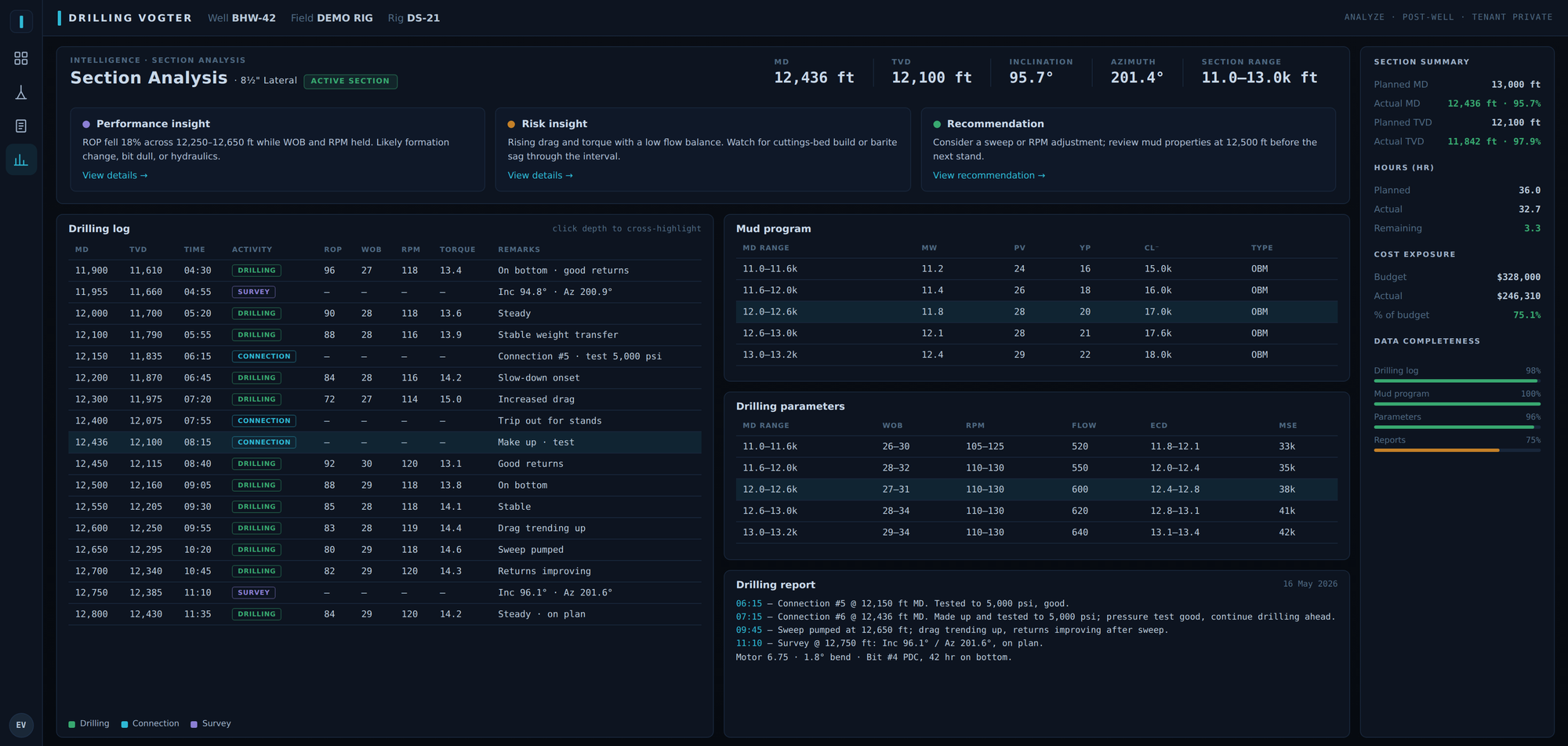Click the purple Survey legend swatch
1568x746 pixels.
coord(194,724)
